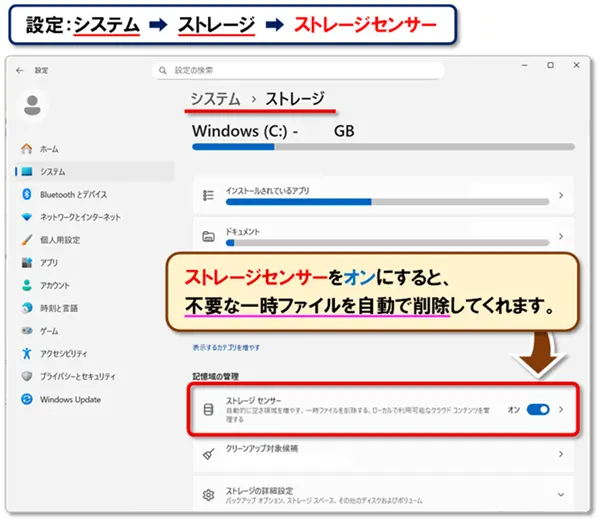Click the ドキュメント folder icon

208,237
